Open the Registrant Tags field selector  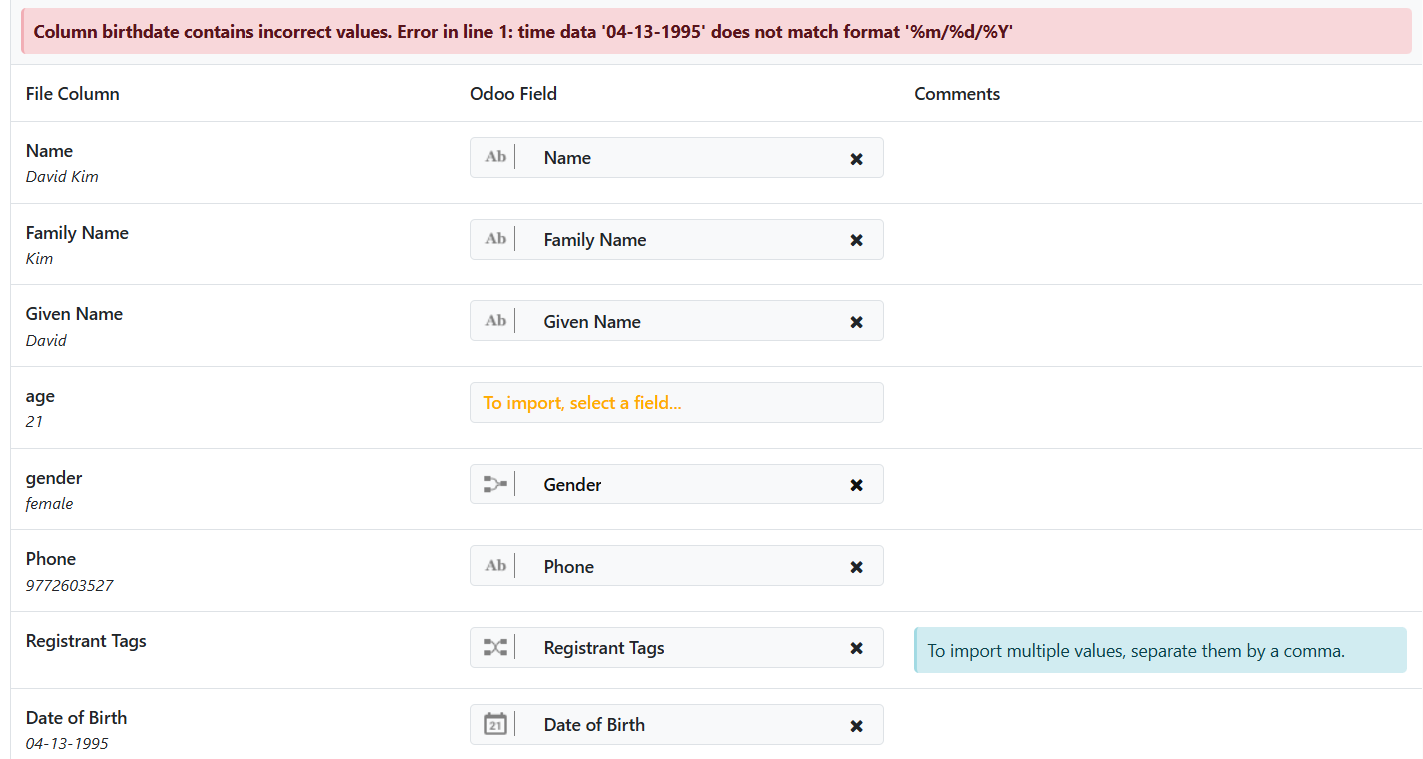tap(680, 648)
